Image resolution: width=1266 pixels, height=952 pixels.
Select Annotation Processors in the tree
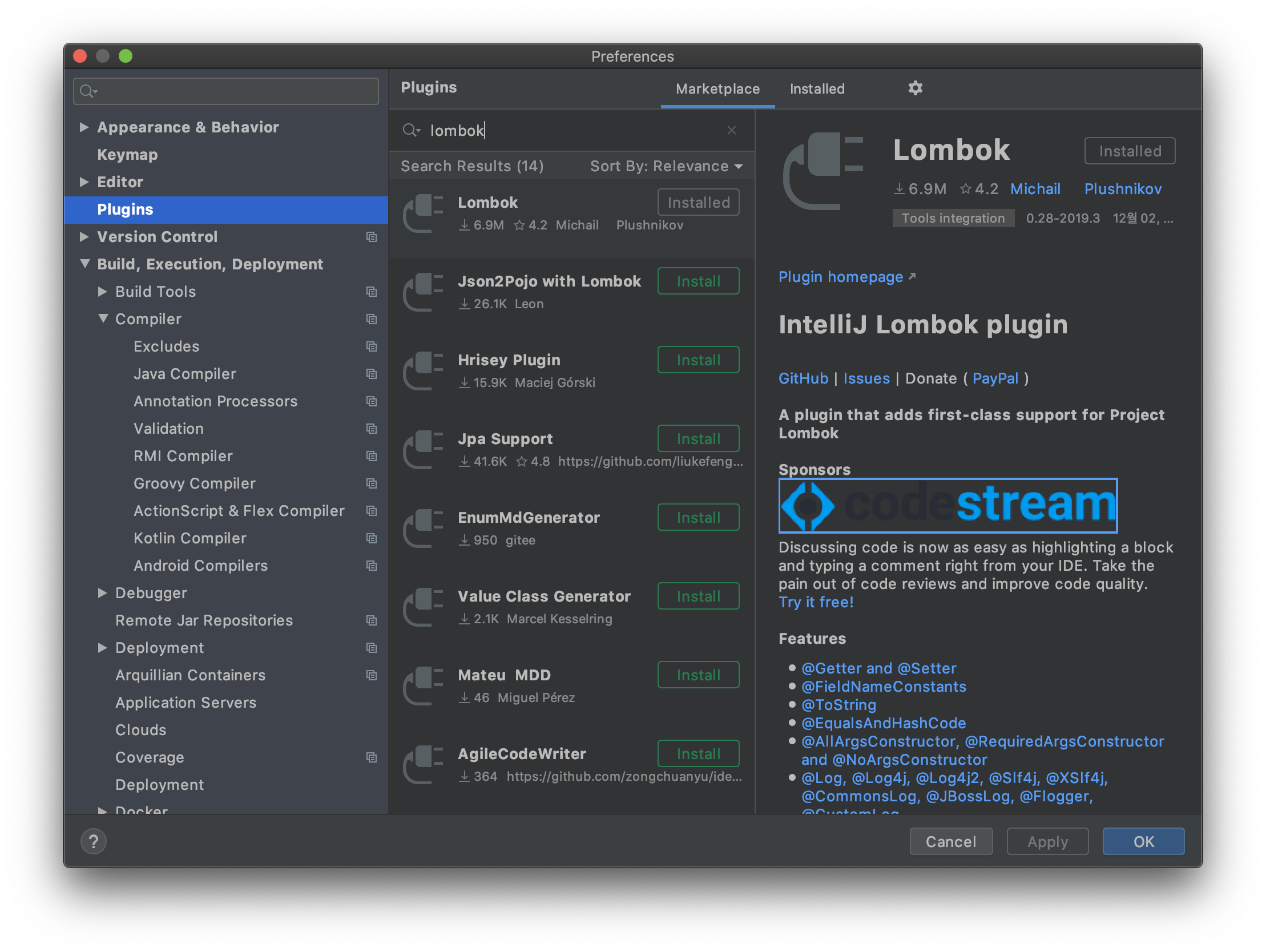coord(215,401)
